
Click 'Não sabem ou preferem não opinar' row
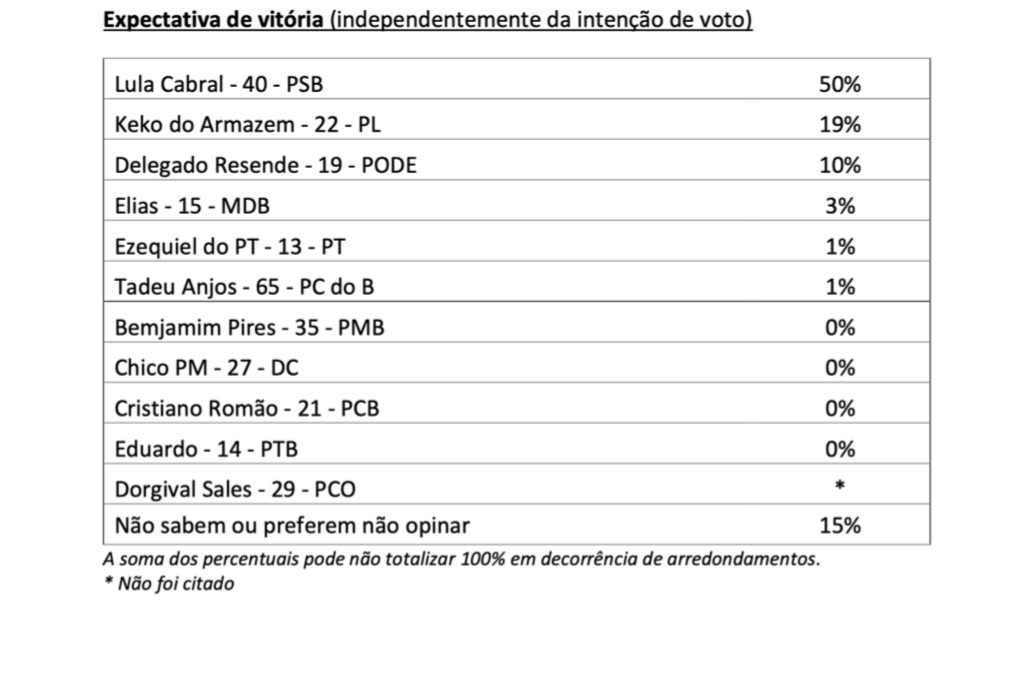coord(517,525)
